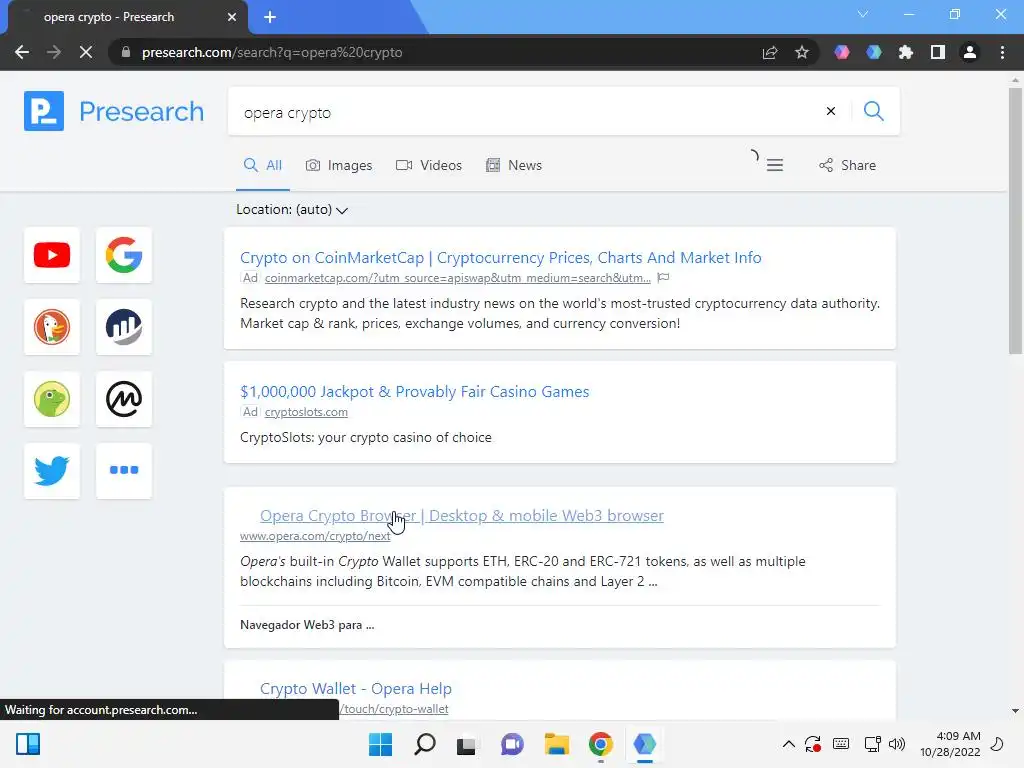Switch to the All results tab
This screenshot has height=768, width=1024.
(263, 165)
